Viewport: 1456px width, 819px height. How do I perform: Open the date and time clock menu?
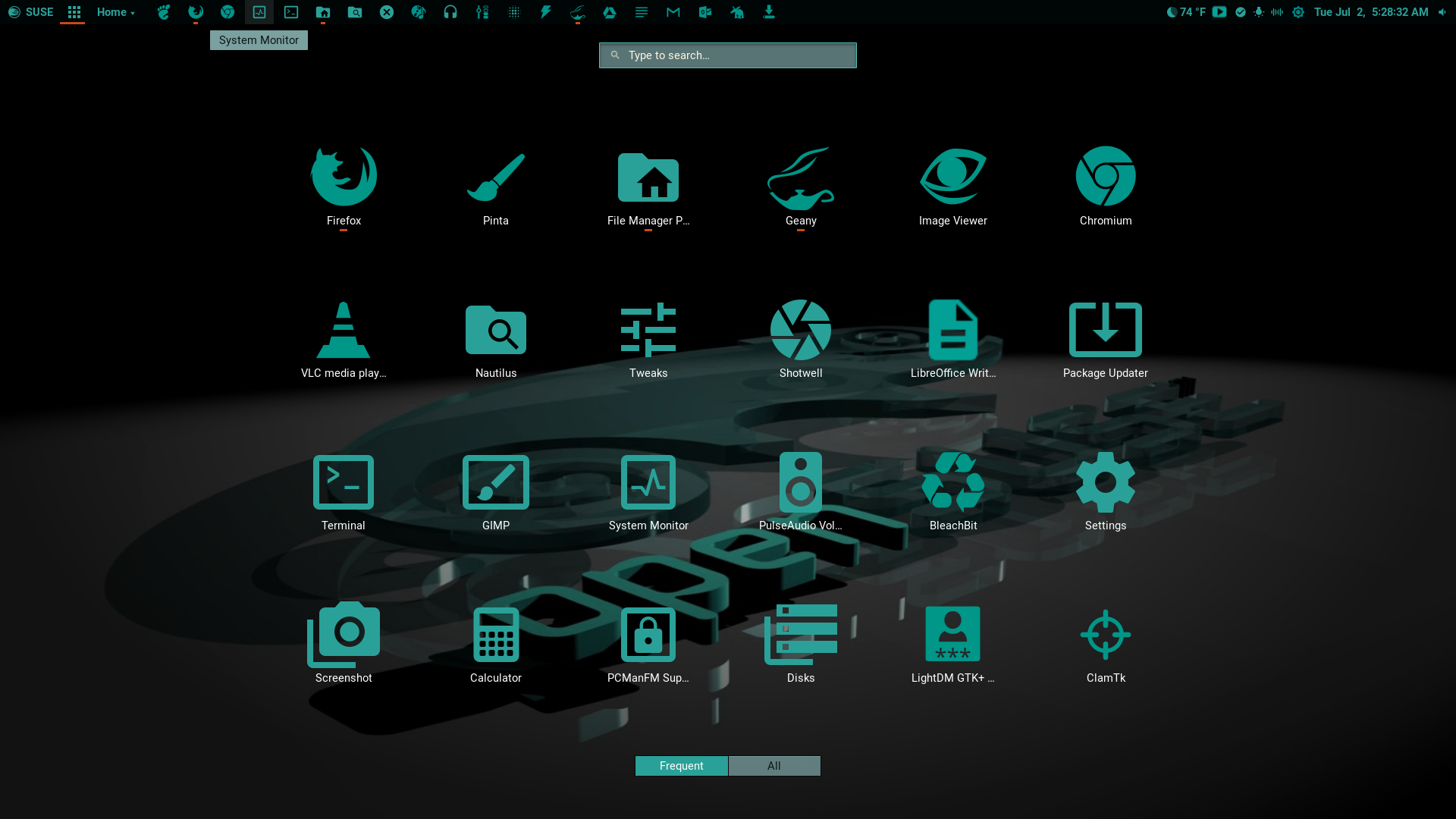[1371, 12]
